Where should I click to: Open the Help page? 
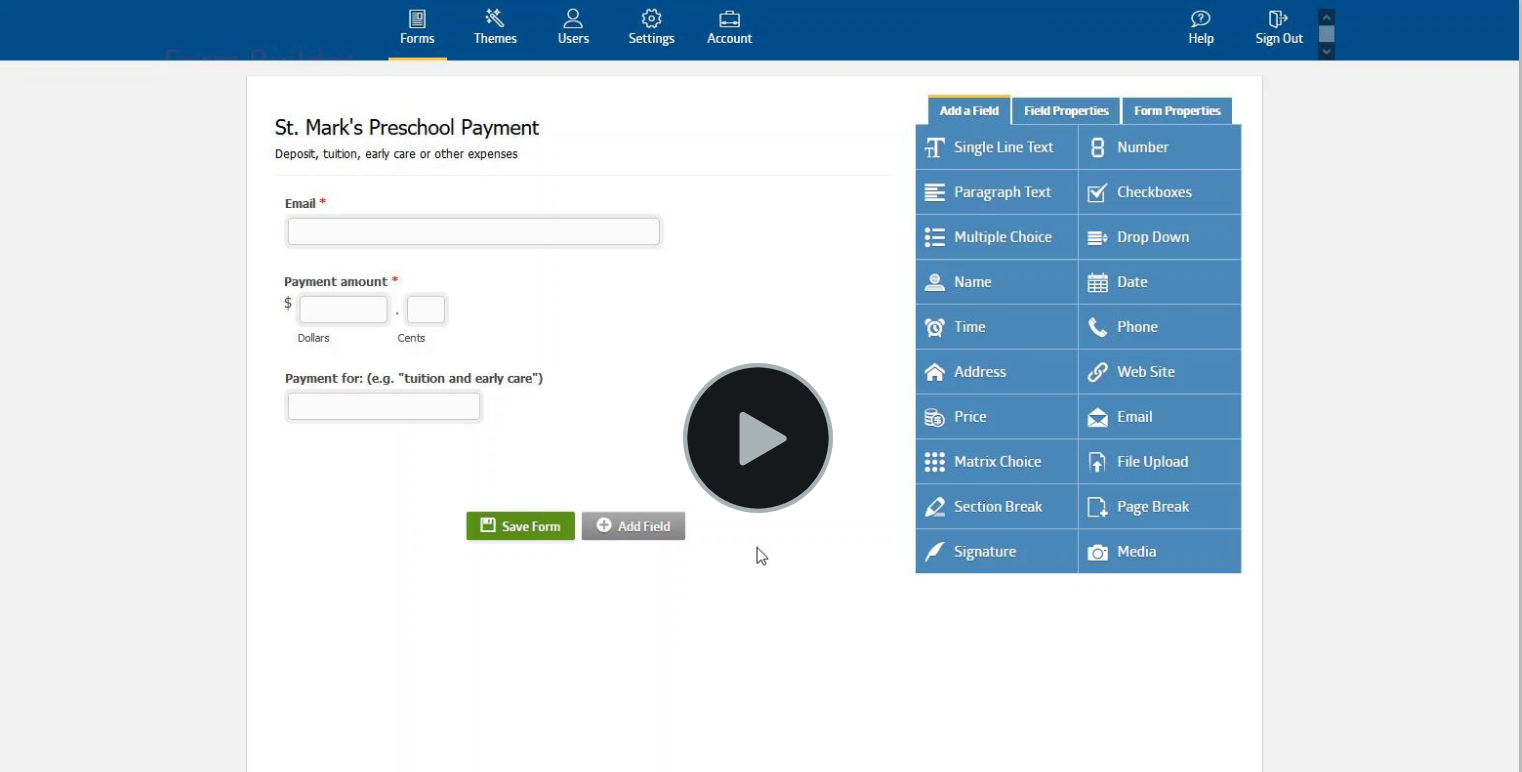coord(1201,28)
